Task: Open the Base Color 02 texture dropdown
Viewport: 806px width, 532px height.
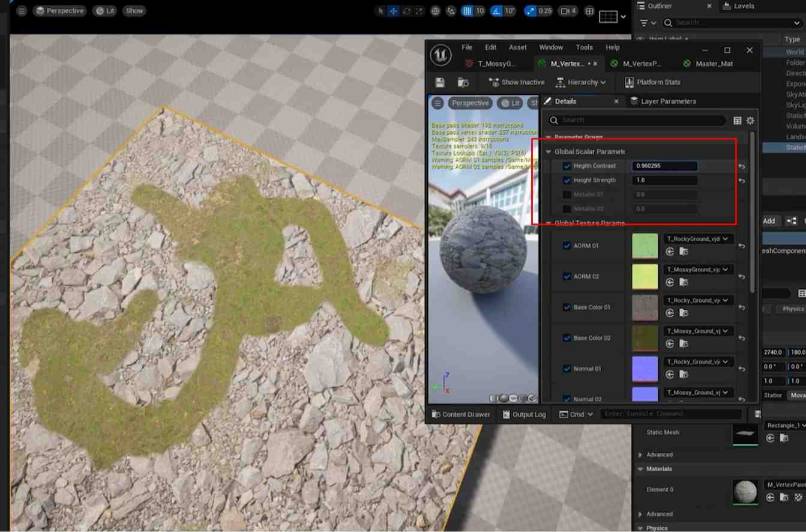Action: click(698, 331)
